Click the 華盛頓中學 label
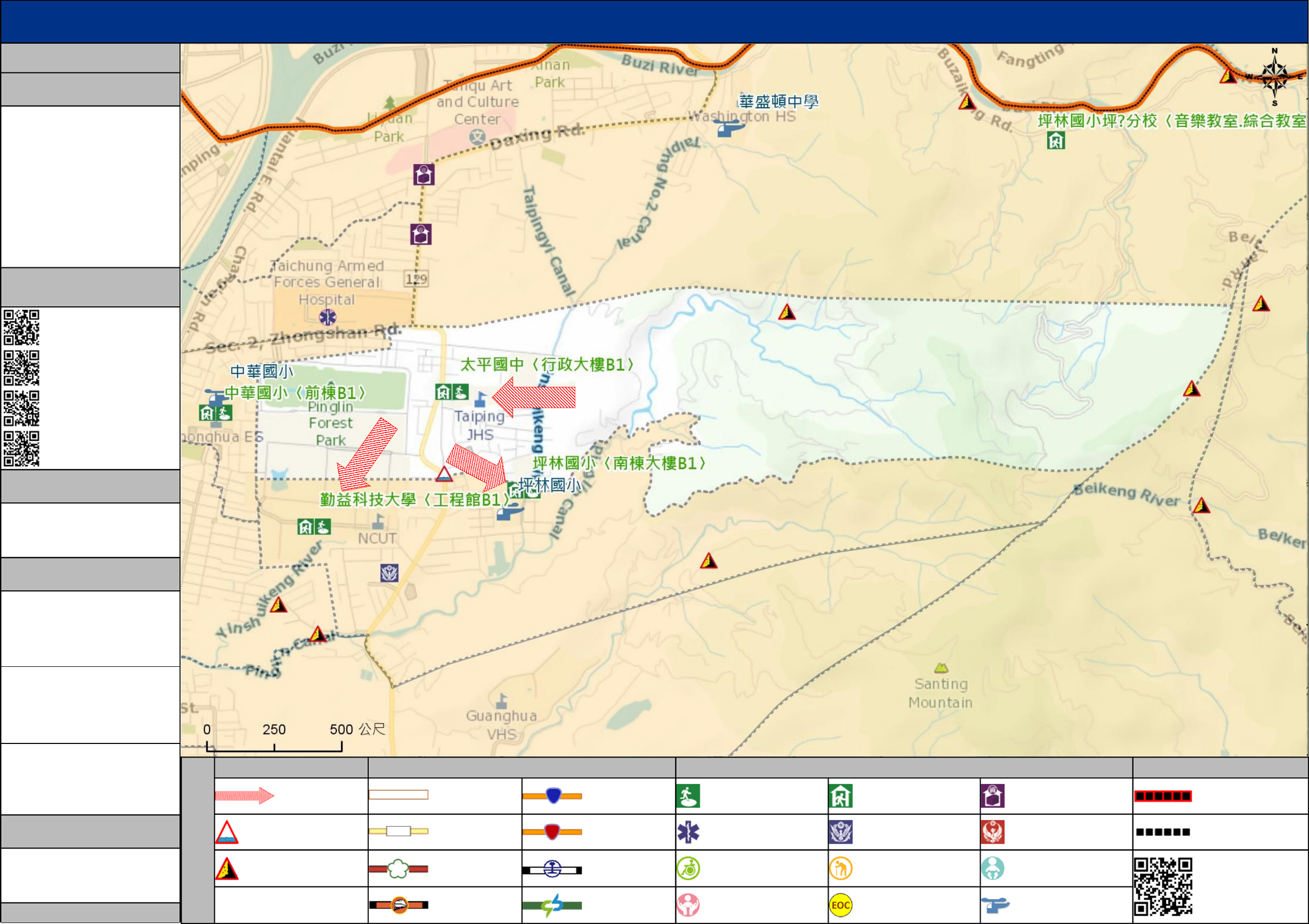 778,101
